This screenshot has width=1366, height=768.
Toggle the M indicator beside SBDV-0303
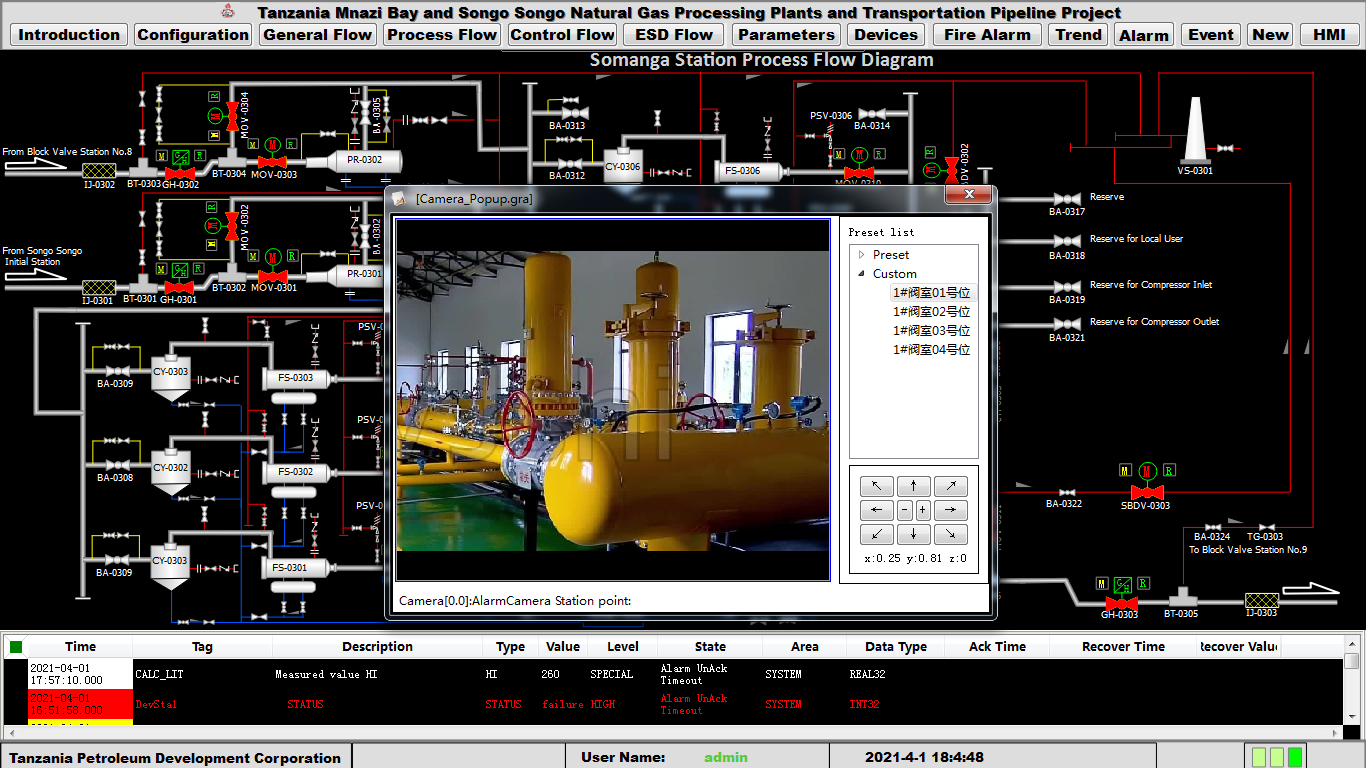[x=1125, y=470]
